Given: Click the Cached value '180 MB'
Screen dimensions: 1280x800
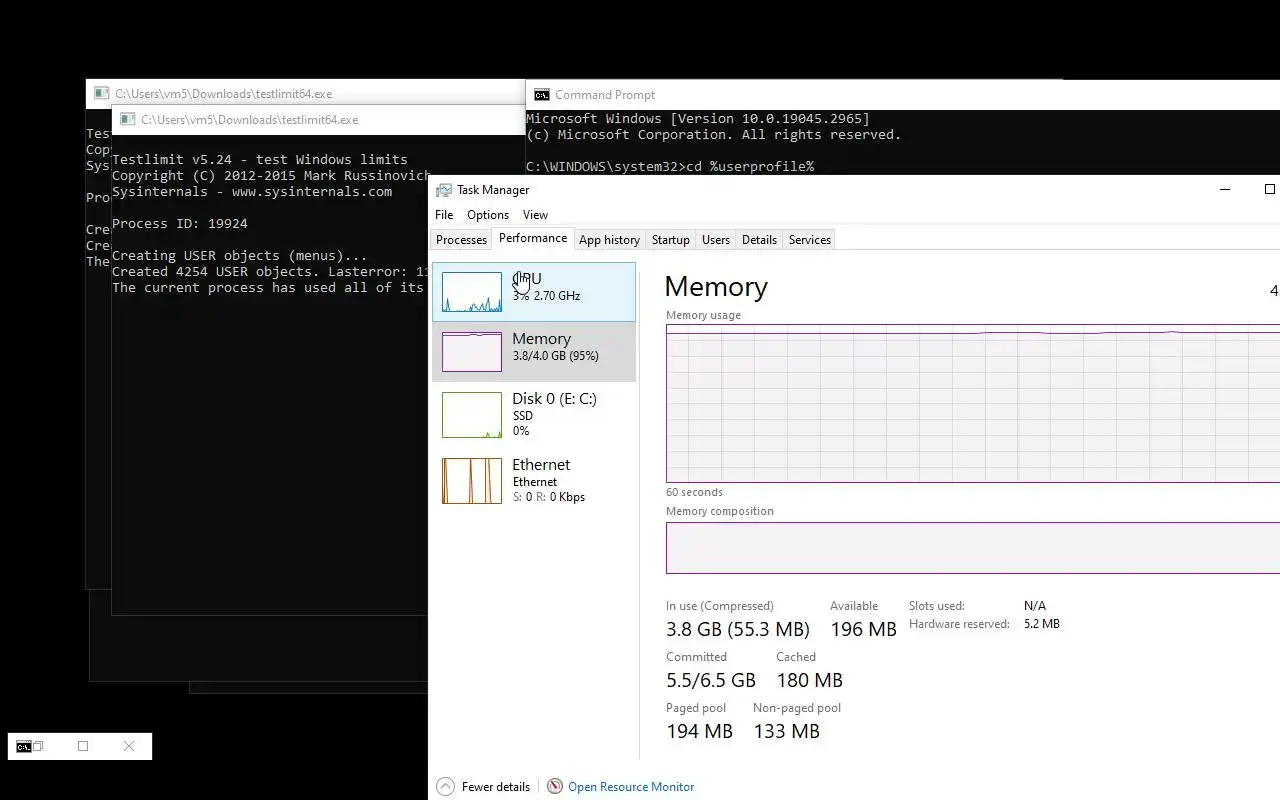Looking at the screenshot, I should tap(809, 680).
